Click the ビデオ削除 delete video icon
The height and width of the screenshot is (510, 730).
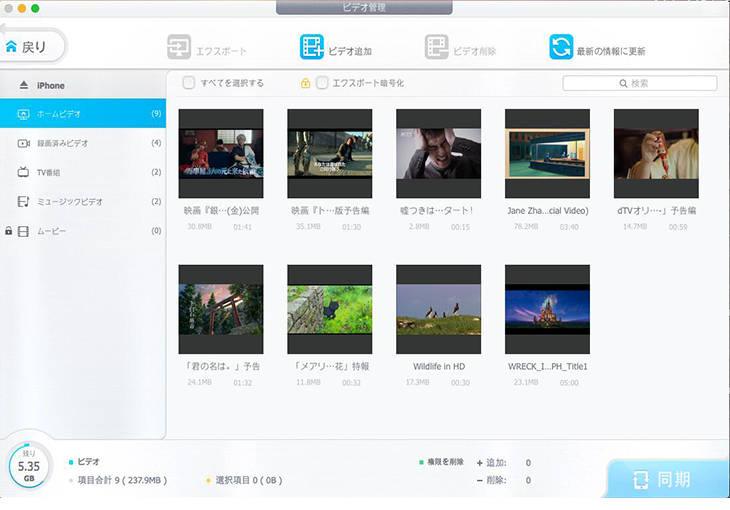click(436, 48)
